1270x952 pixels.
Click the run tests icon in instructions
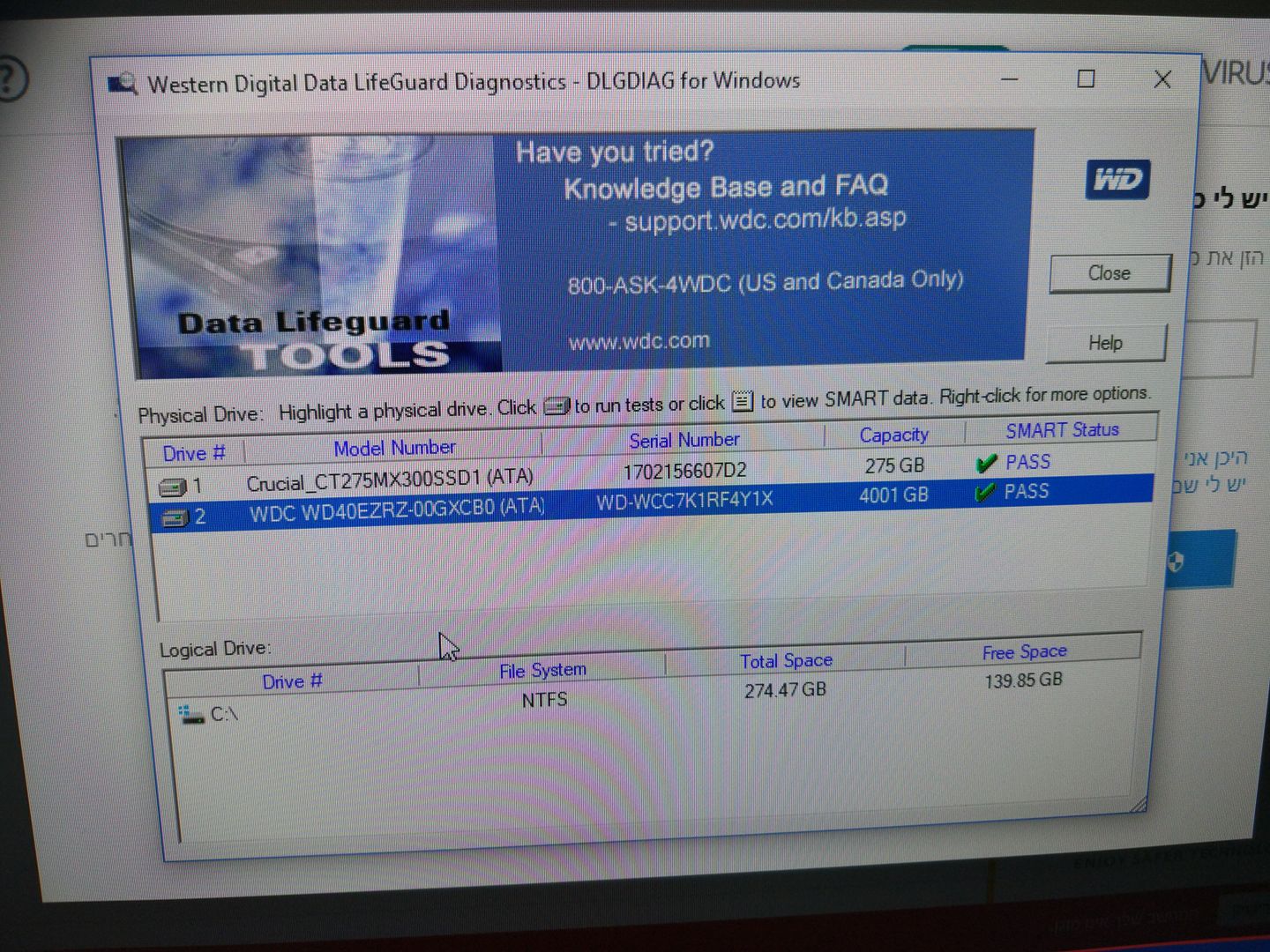pyautogui.click(x=557, y=406)
